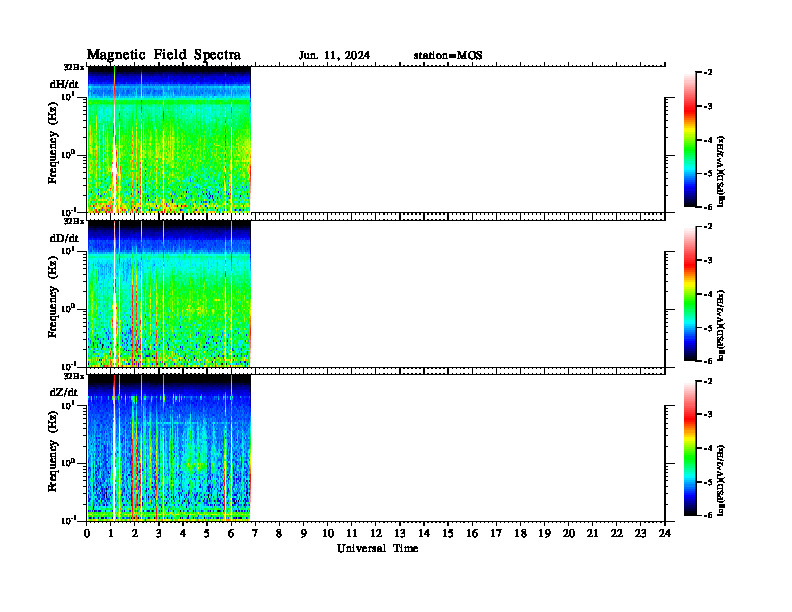
Task: Click the hour "12" time-axis label
Action: (x=376, y=534)
